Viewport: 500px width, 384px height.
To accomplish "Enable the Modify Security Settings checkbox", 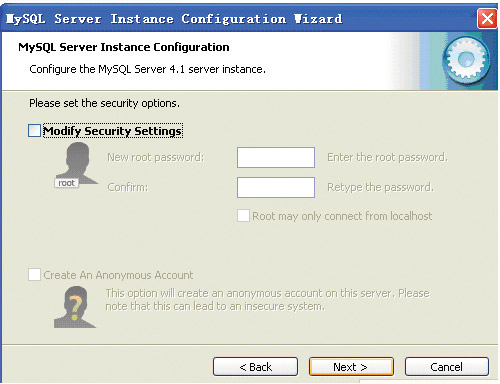I will click(x=34, y=131).
